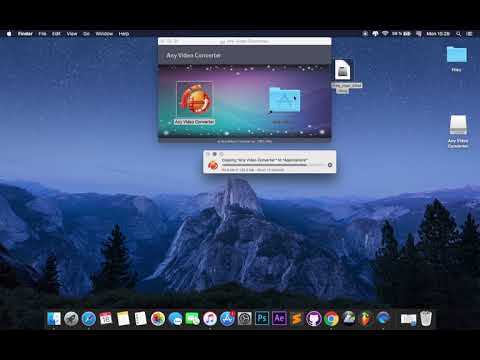Open Finder from the dock
Image resolution: width=480 pixels, height=360 pixels.
tap(54, 319)
